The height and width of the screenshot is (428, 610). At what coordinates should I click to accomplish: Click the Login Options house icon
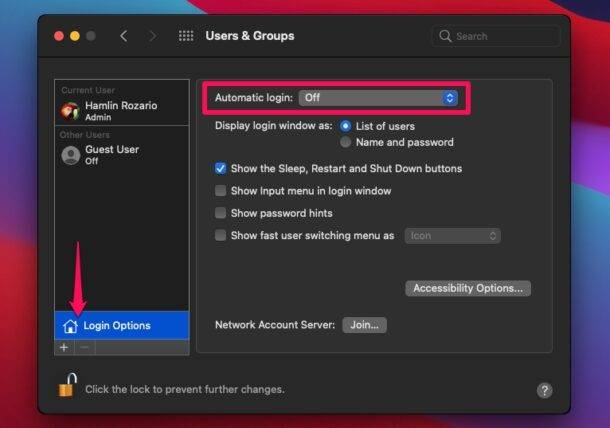click(70, 326)
